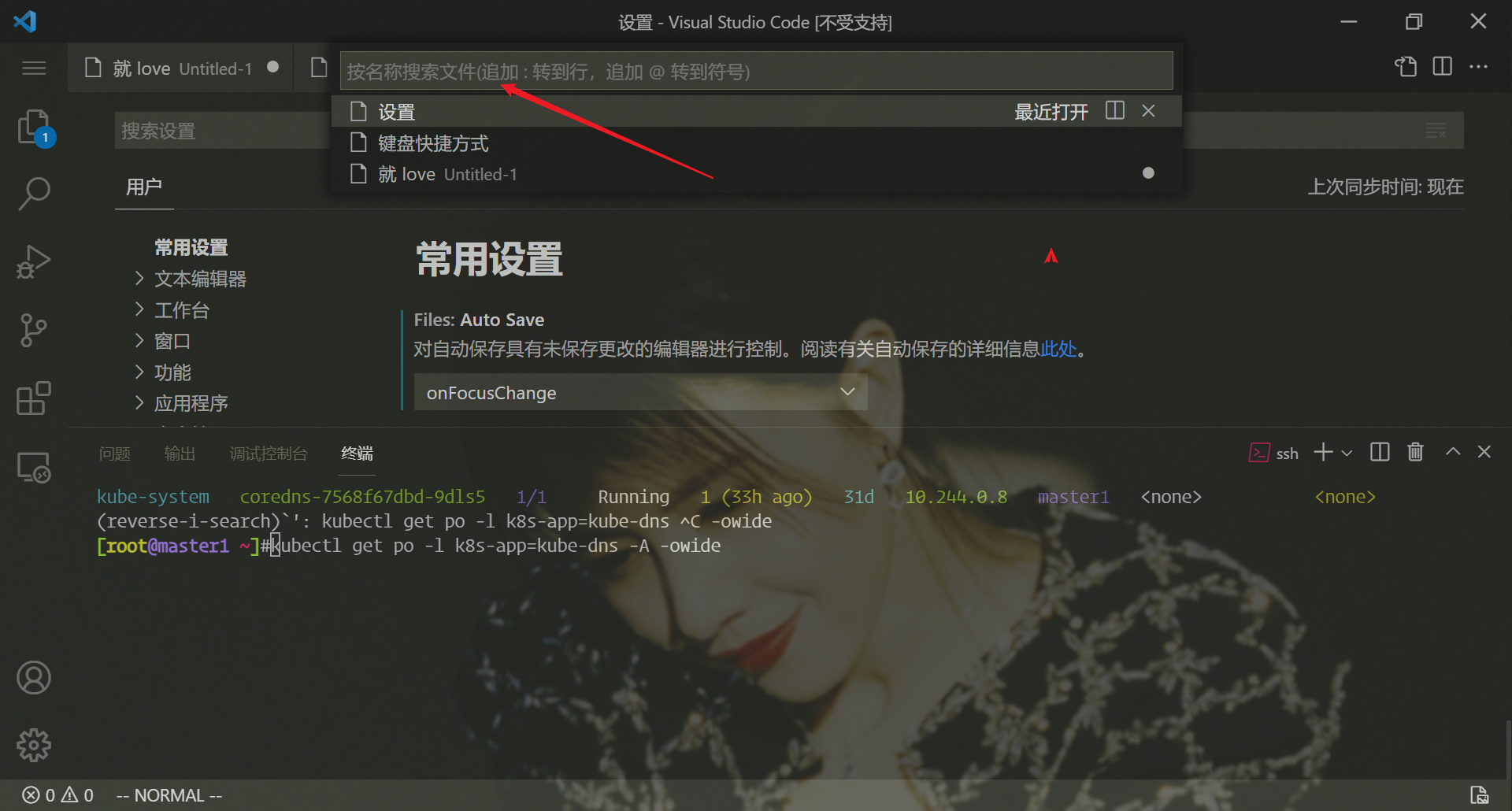Switch to the 调试控制台 panel tab
This screenshot has width=1512, height=811.
pos(269,454)
